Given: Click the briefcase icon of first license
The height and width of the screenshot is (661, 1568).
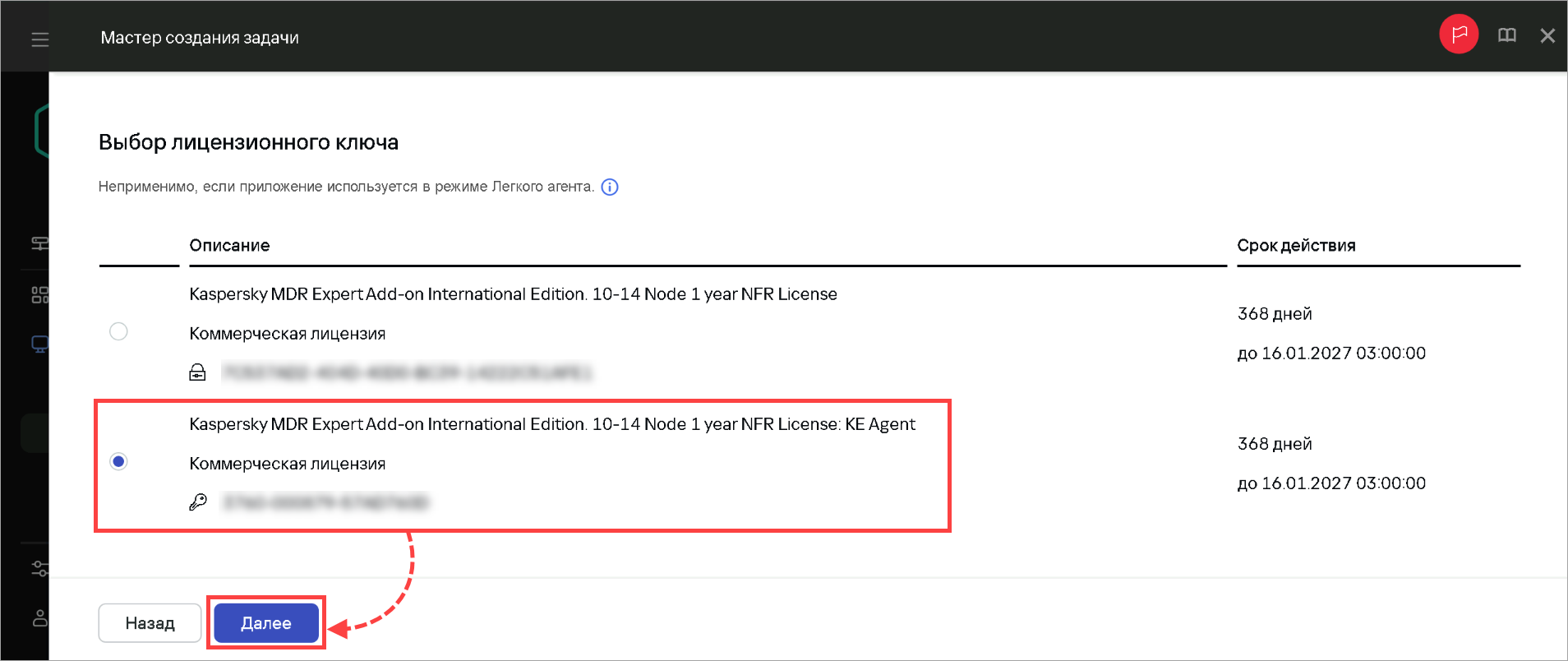Looking at the screenshot, I should (198, 372).
